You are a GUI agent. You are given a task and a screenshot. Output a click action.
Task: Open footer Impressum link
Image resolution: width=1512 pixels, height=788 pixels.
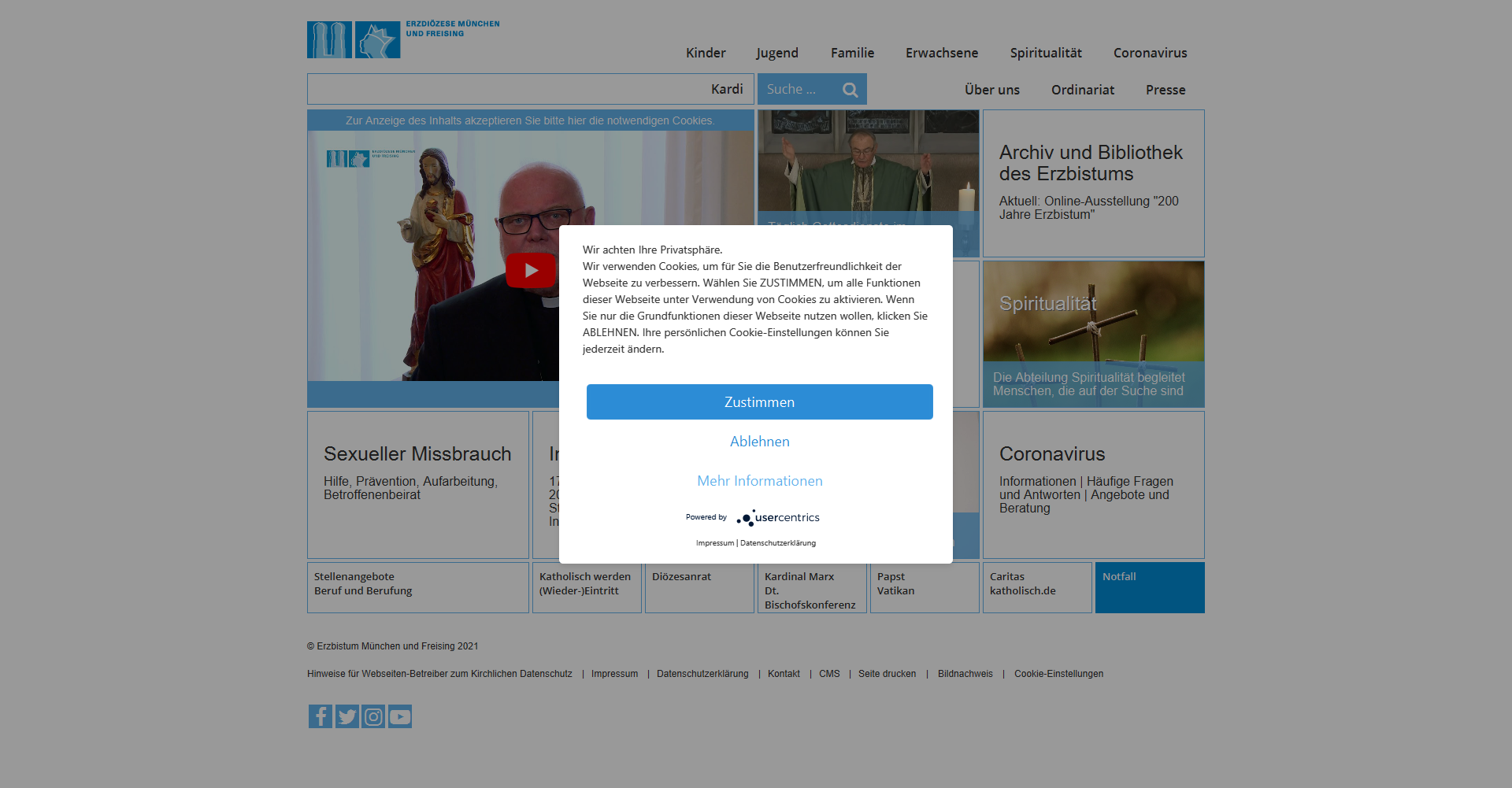pyautogui.click(x=614, y=674)
